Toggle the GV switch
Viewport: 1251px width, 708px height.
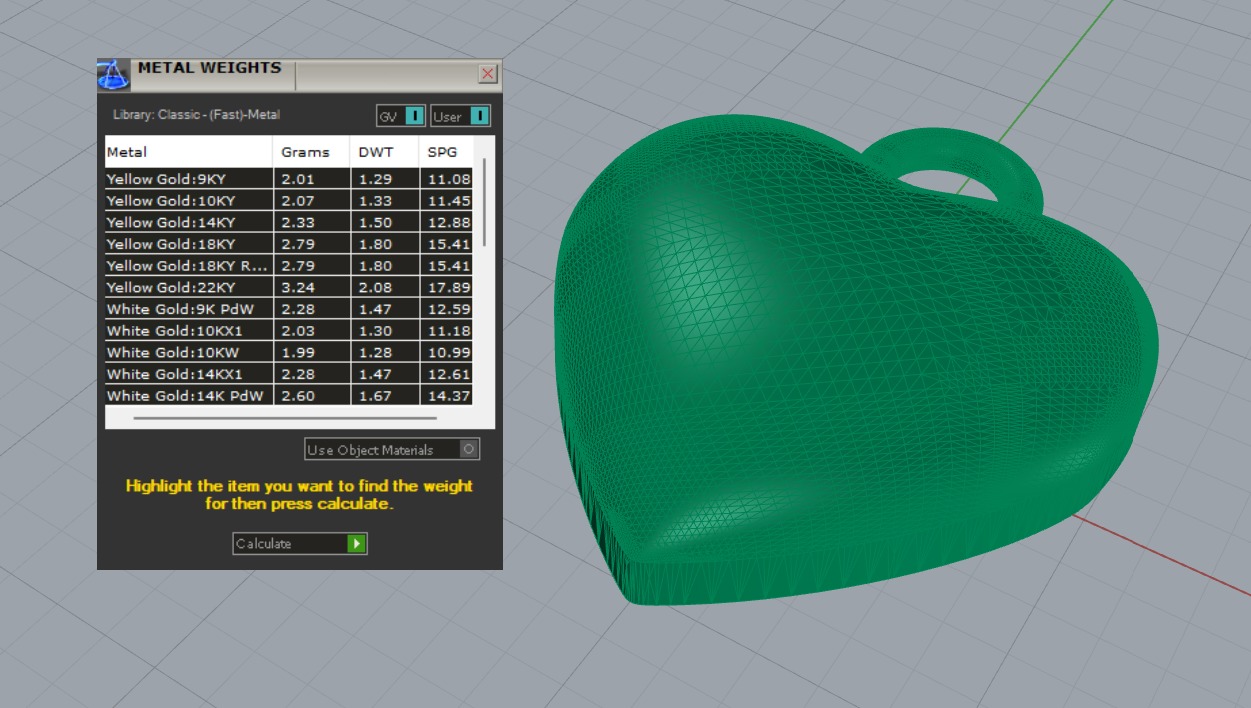tap(401, 116)
